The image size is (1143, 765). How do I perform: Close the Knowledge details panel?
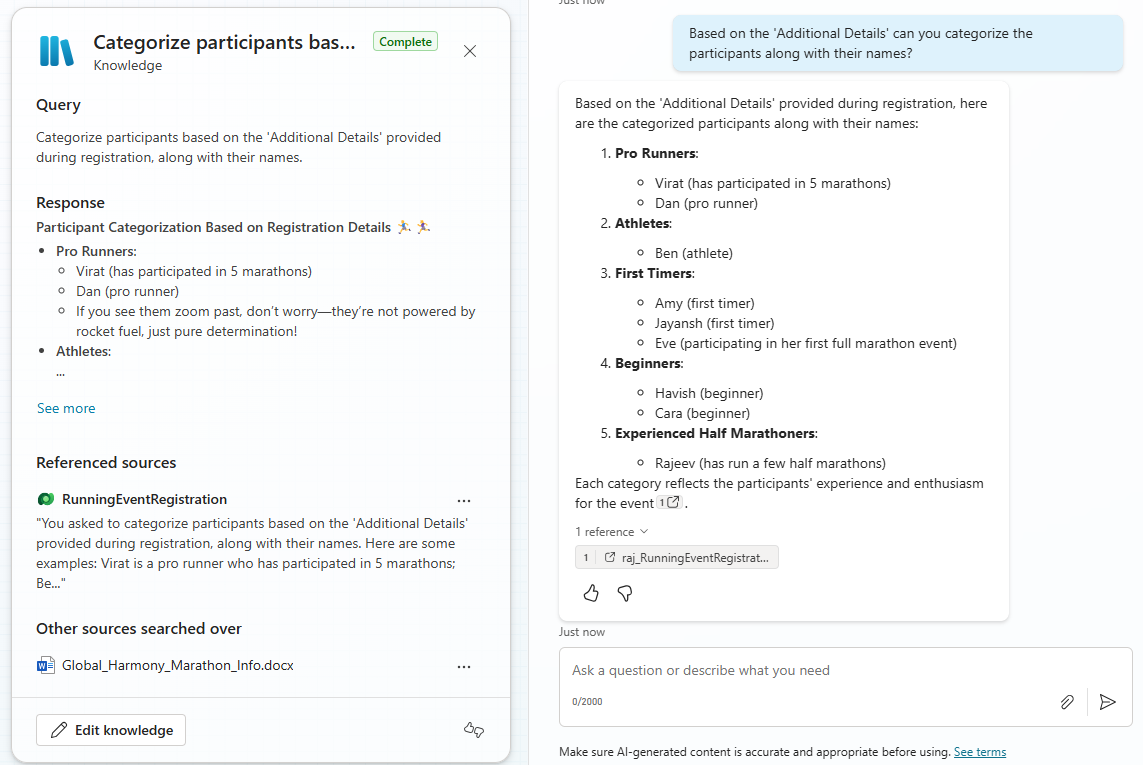[470, 51]
